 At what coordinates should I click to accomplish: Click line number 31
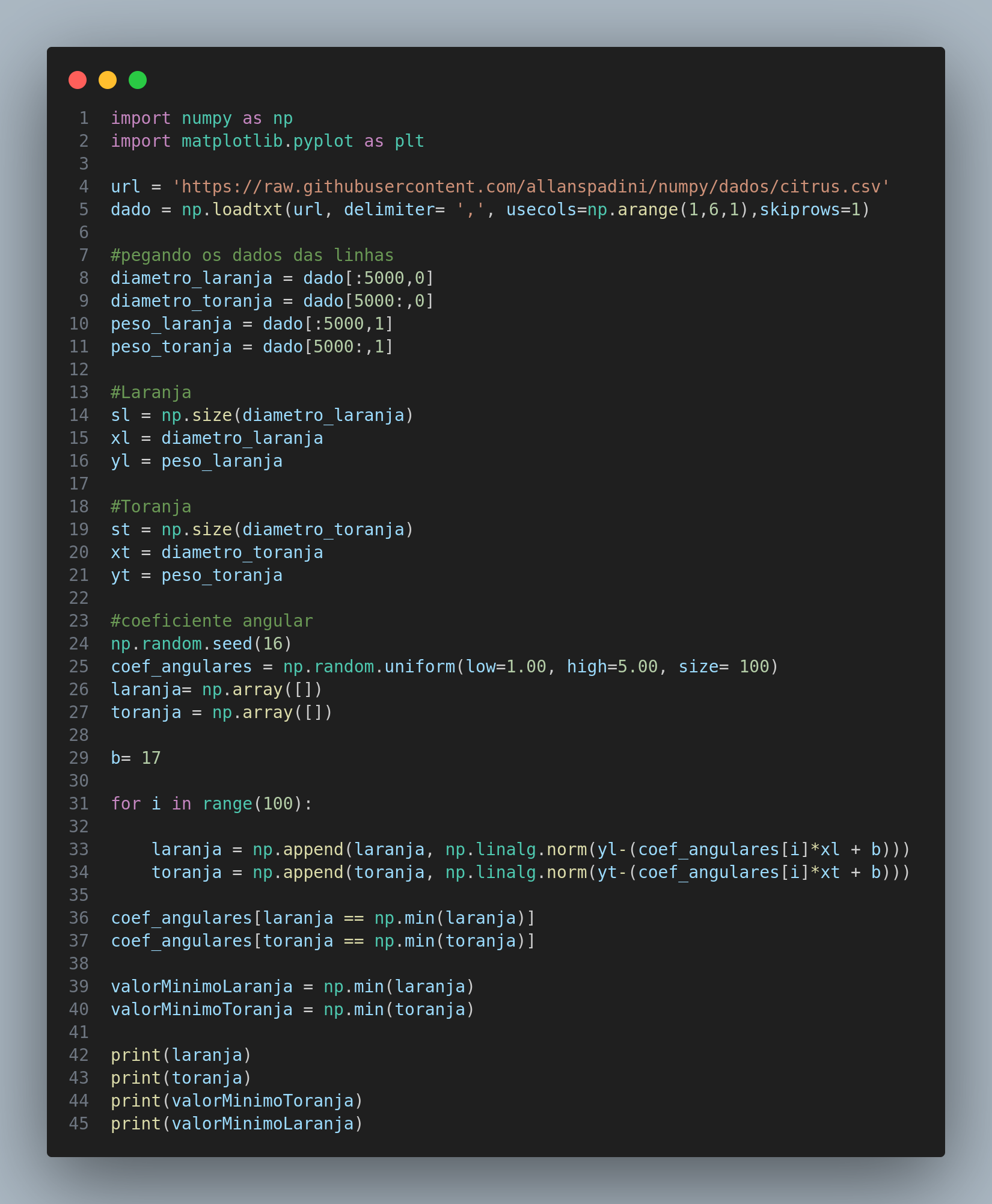79,804
